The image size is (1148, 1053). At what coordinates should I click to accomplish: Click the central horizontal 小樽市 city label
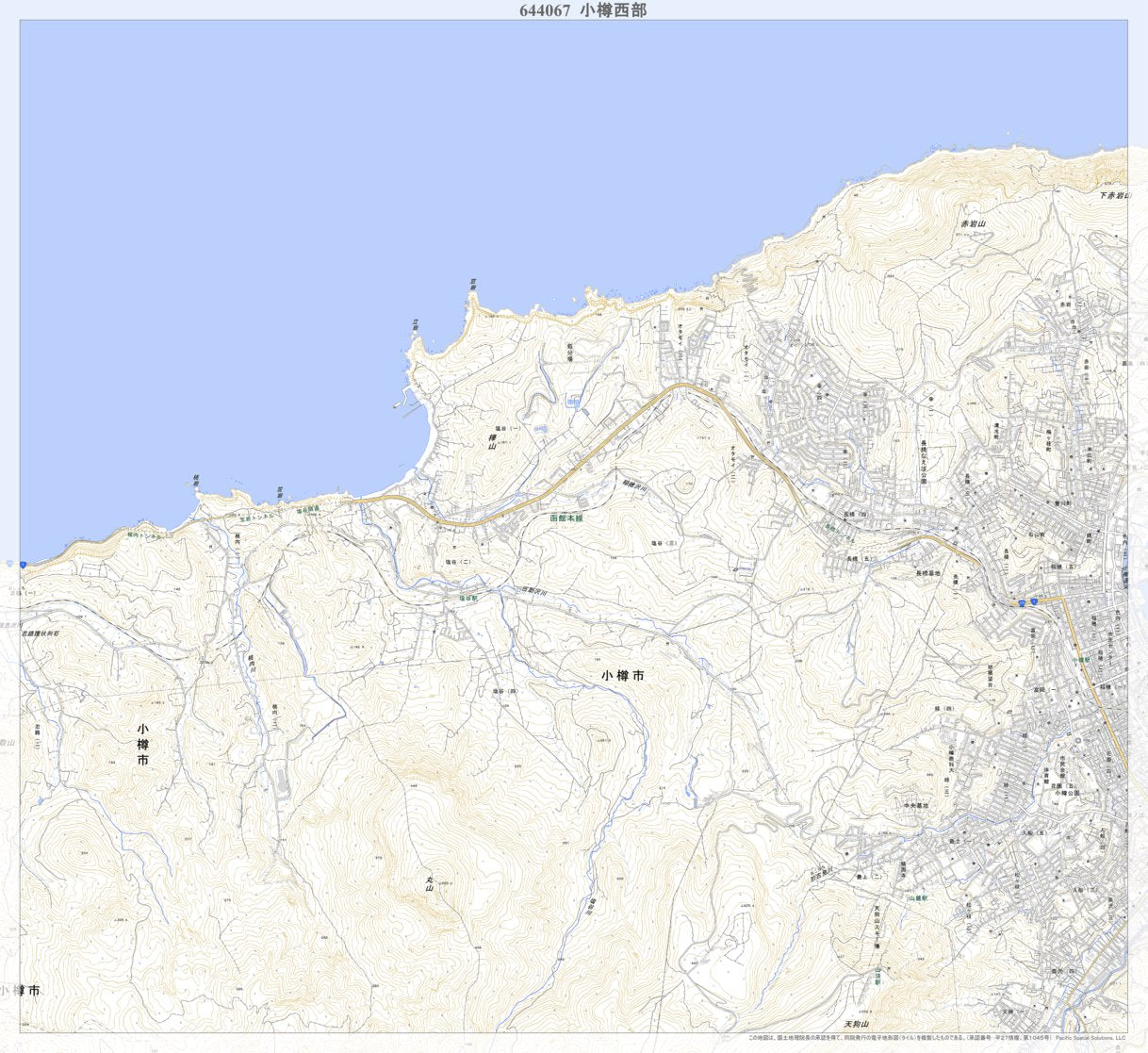(622, 675)
